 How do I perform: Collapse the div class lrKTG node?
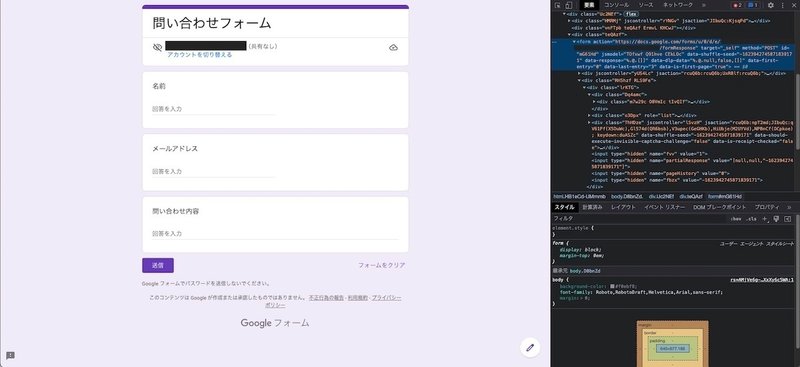click(x=584, y=87)
